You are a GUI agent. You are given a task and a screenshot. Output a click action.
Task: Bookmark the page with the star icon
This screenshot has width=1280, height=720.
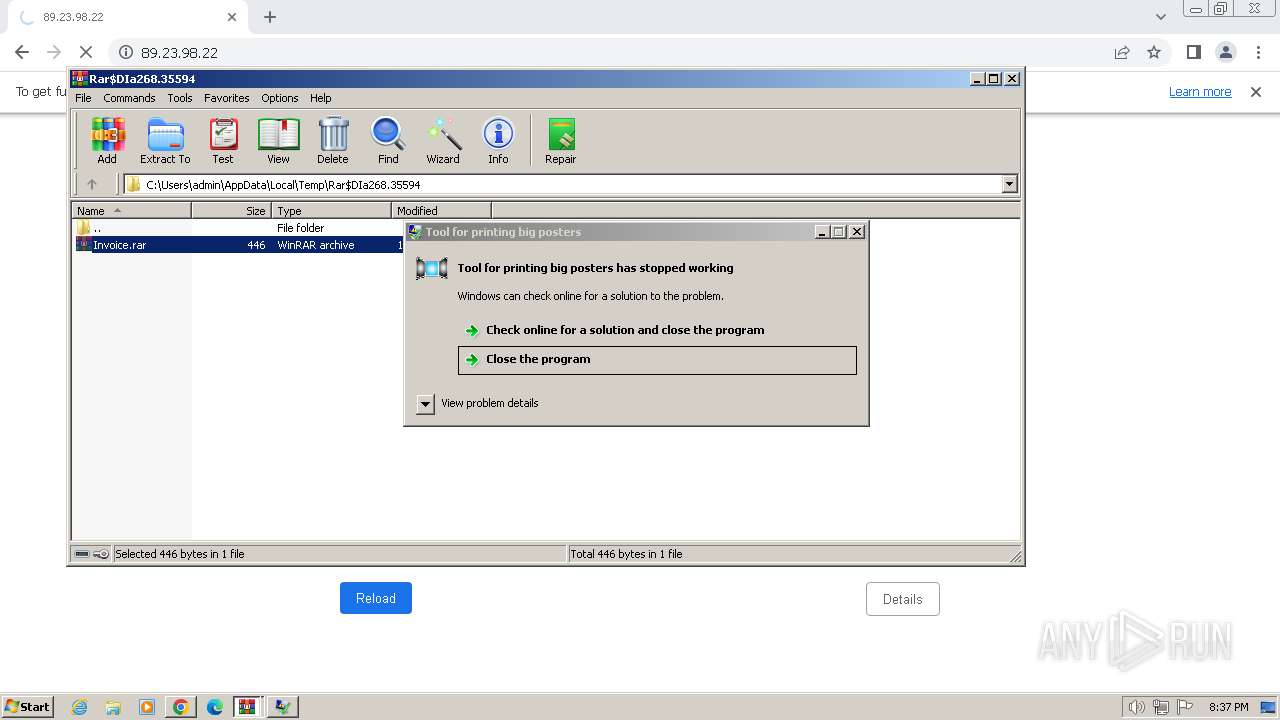coord(1154,52)
